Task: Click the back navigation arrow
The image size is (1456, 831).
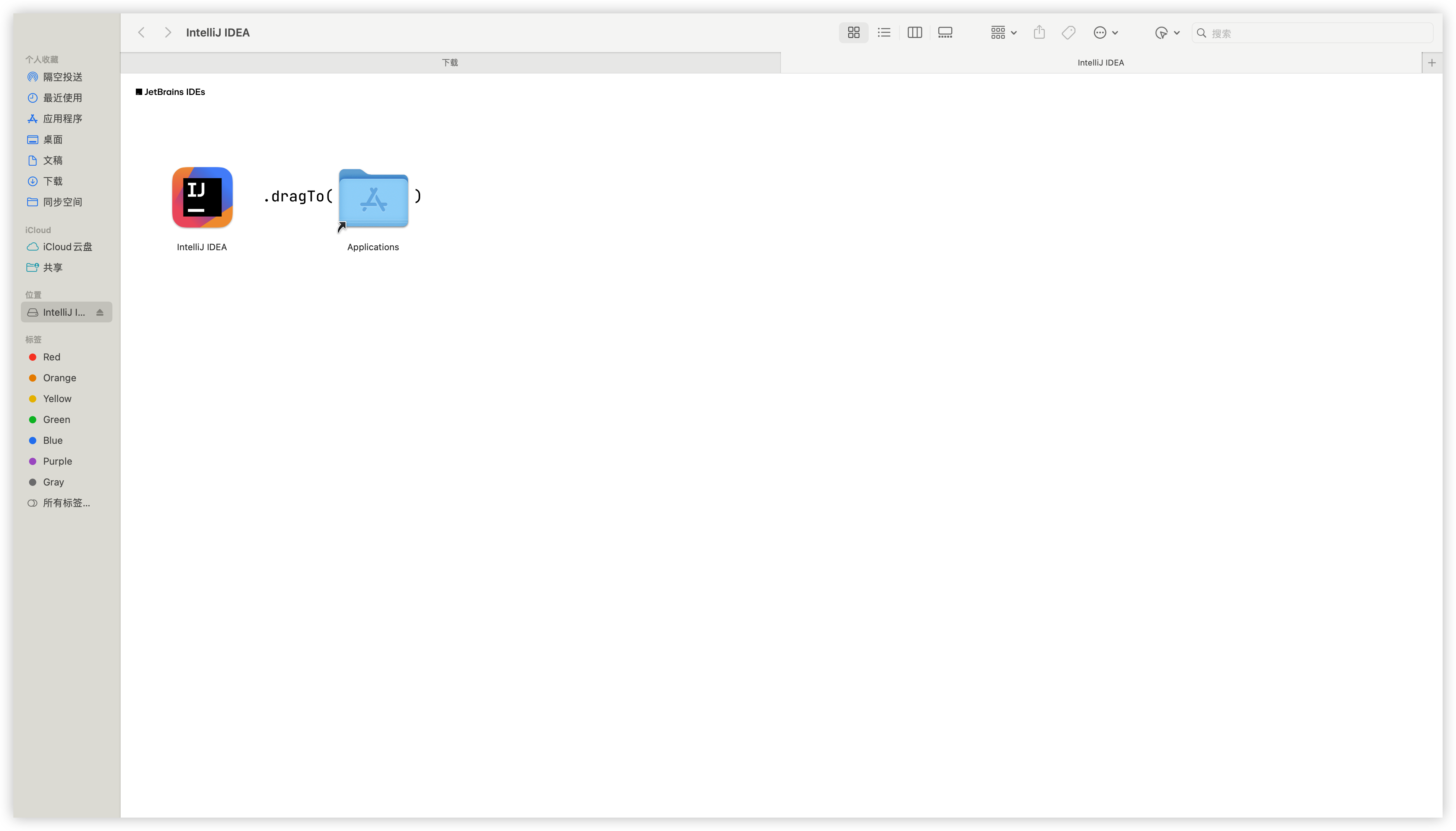Action: pyautogui.click(x=141, y=32)
